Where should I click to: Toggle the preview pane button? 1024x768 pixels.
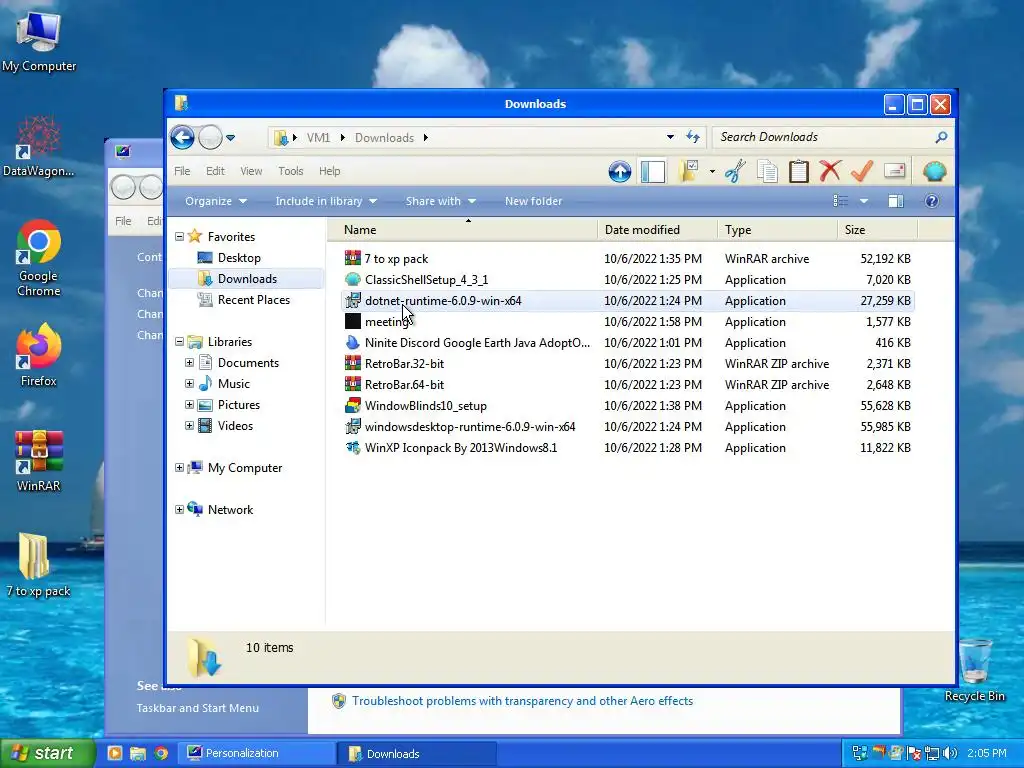pyautogui.click(x=896, y=201)
